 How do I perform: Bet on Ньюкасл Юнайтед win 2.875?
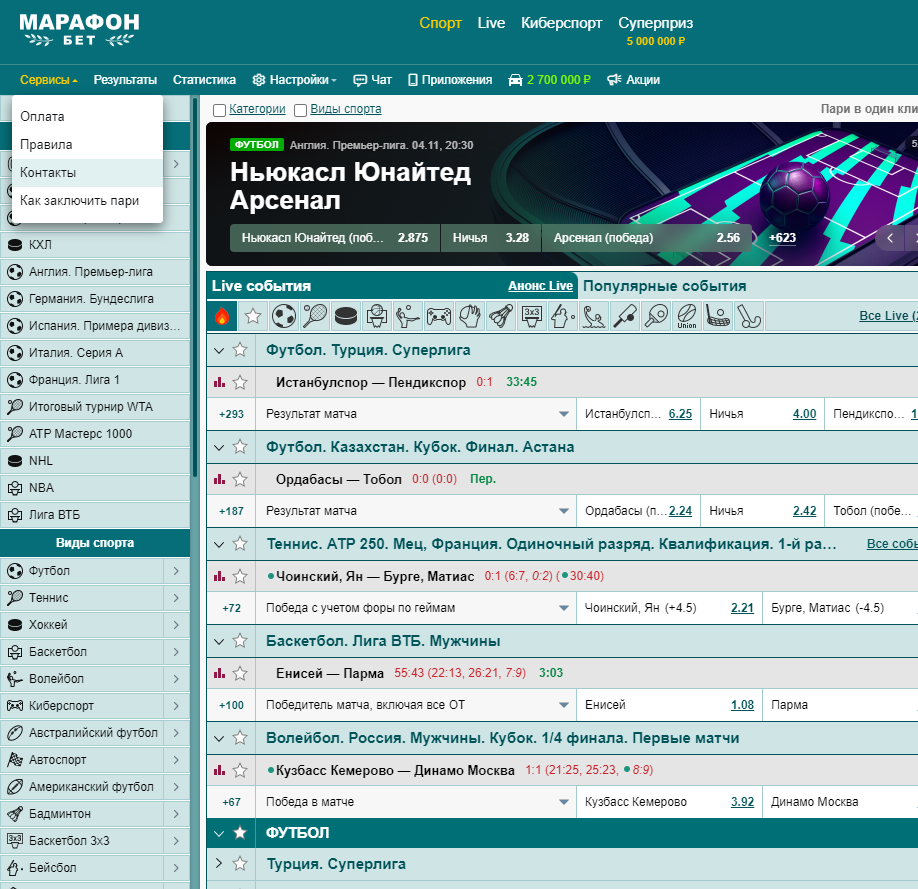click(x=335, y=238)
